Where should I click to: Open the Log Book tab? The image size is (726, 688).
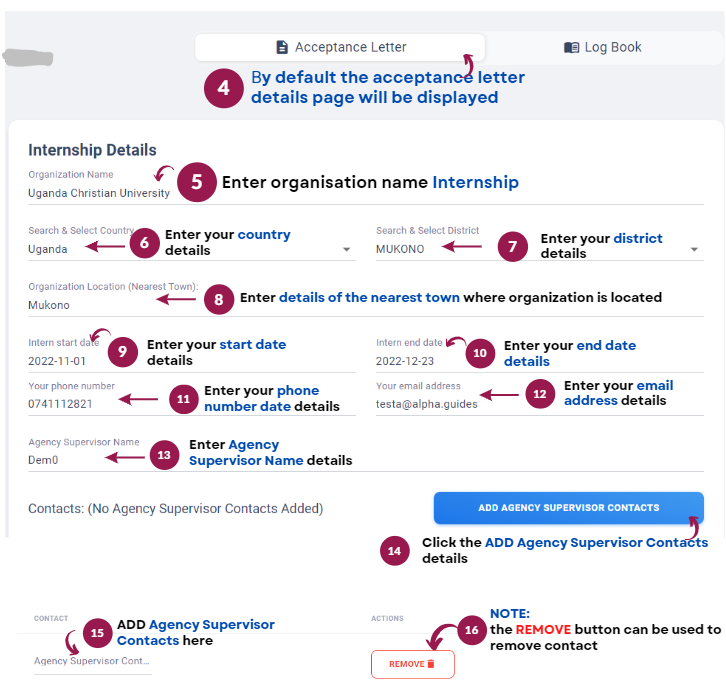point(603,48)
